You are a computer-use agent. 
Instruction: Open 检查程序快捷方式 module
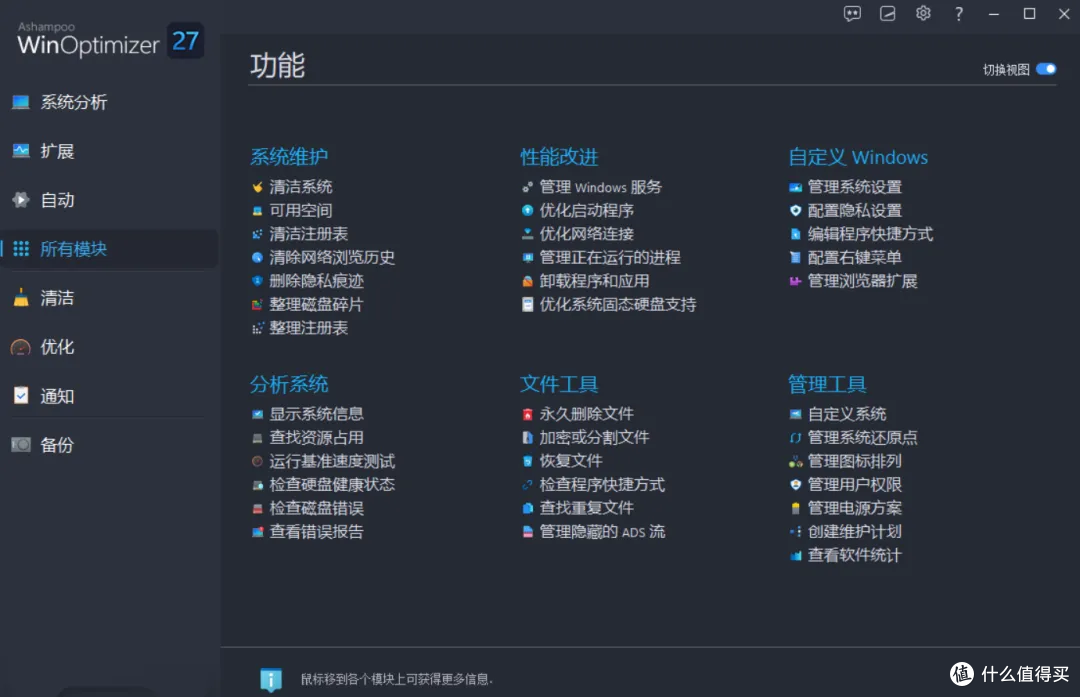(x=593, y=484)
